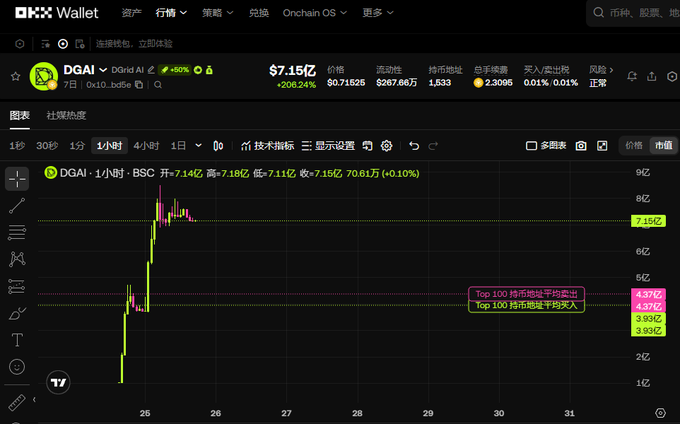Select the trend line drawing tool
Screen dimensions: 680x424
[17, 206]
